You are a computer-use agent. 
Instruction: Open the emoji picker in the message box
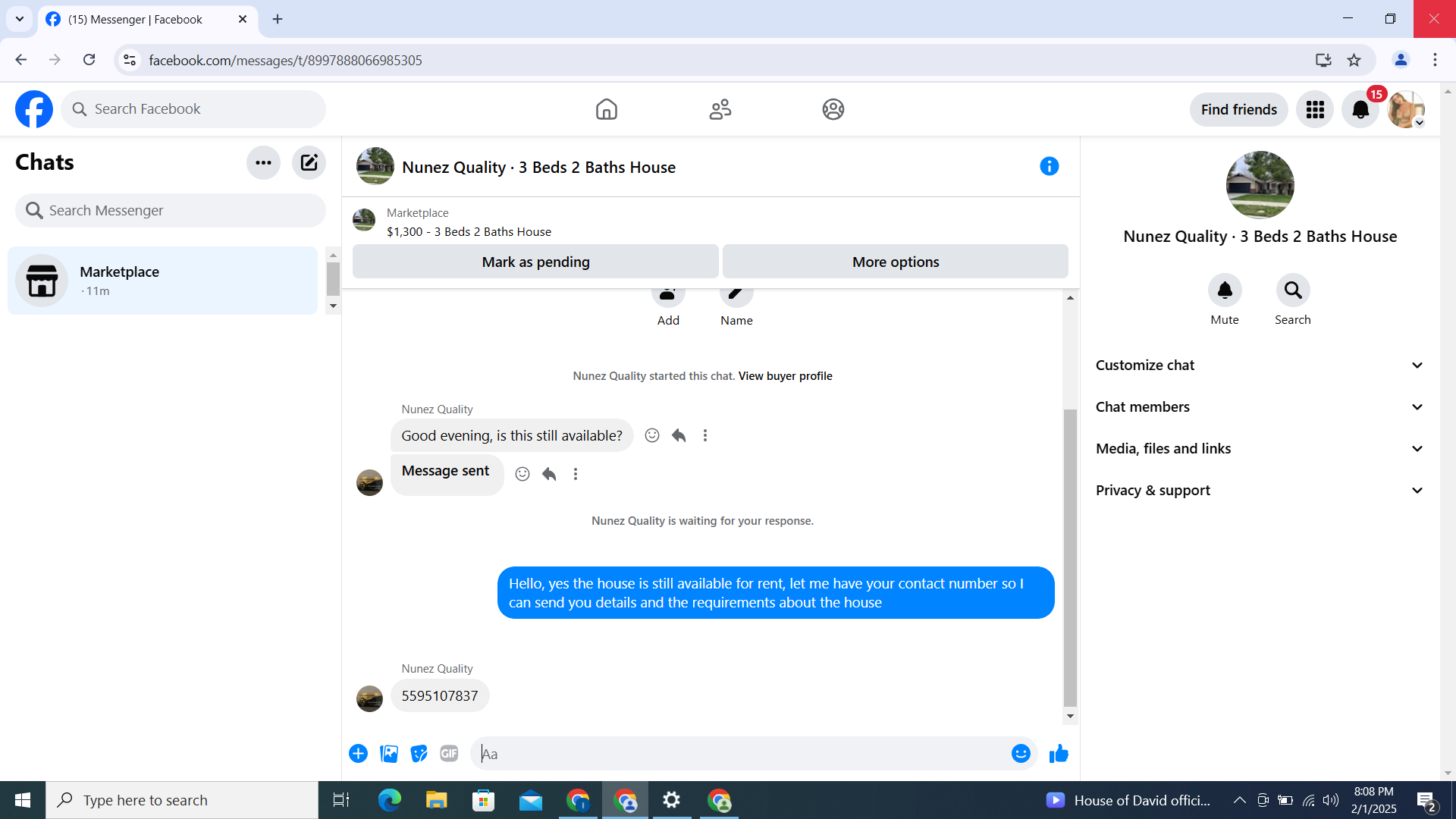[x=1021, y=754]
